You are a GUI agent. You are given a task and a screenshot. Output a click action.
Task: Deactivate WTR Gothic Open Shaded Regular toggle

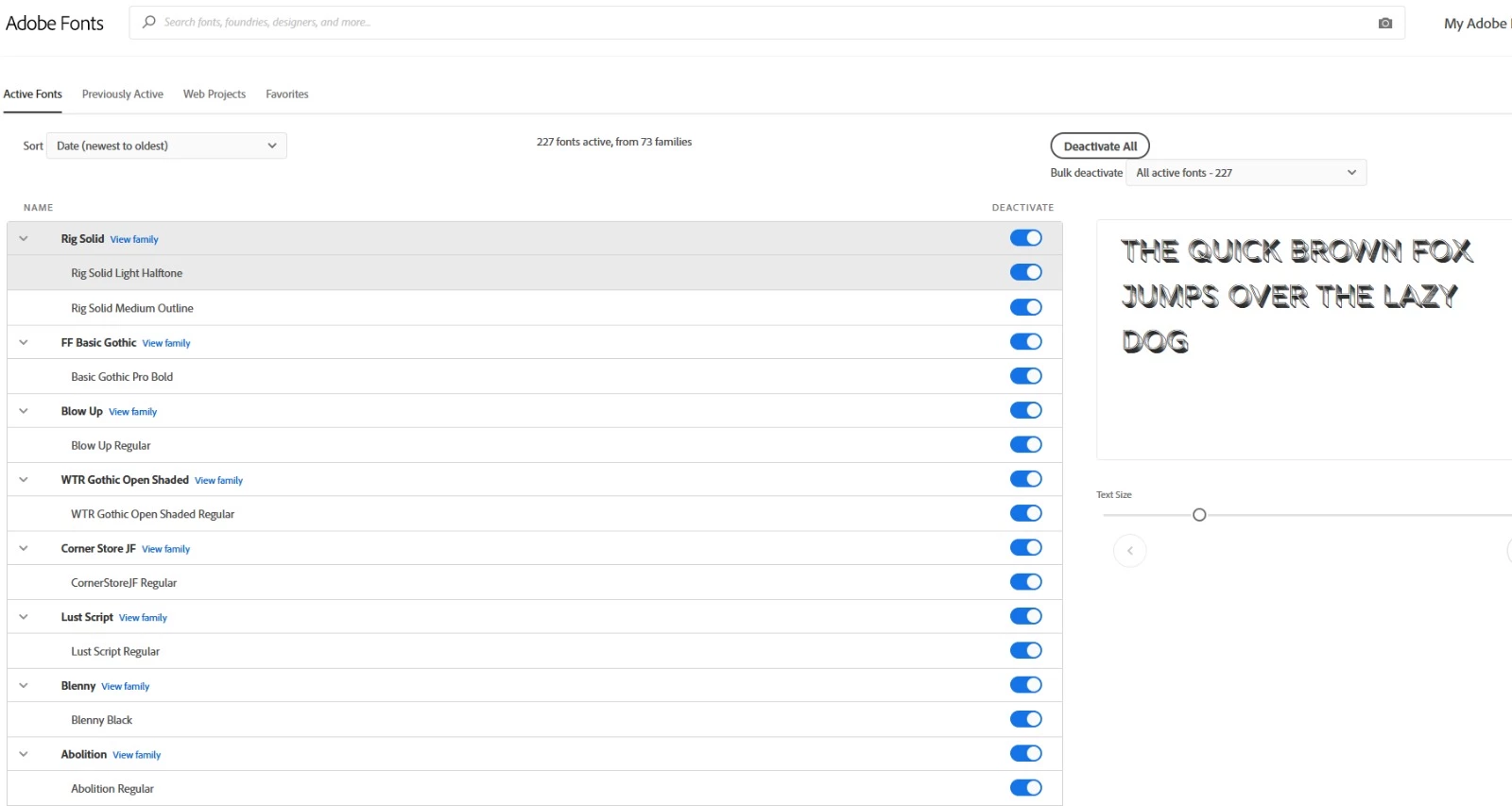pyautogui.click(x=1025, y=513)
